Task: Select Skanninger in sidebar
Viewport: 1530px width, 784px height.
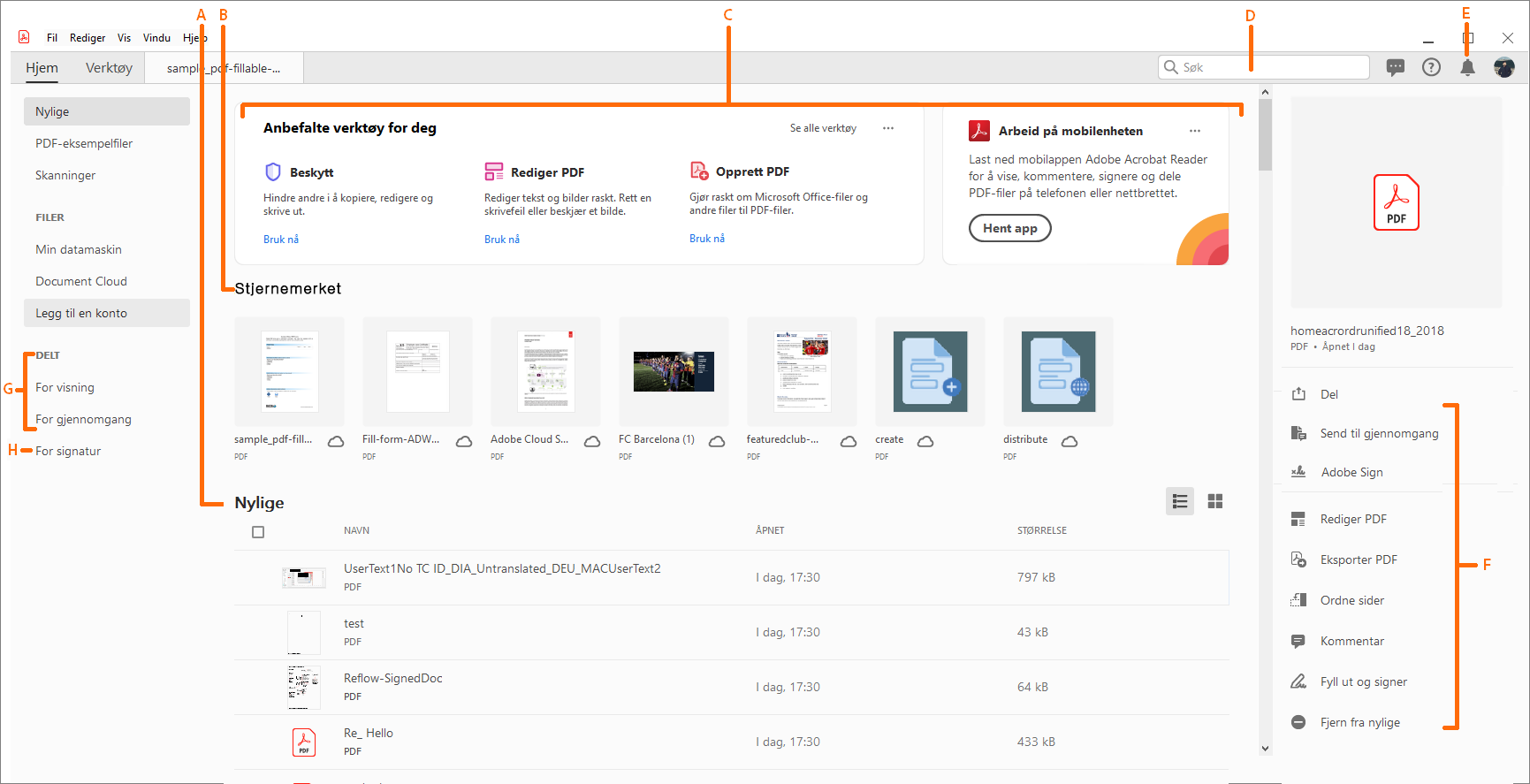Action: point(65,175)
